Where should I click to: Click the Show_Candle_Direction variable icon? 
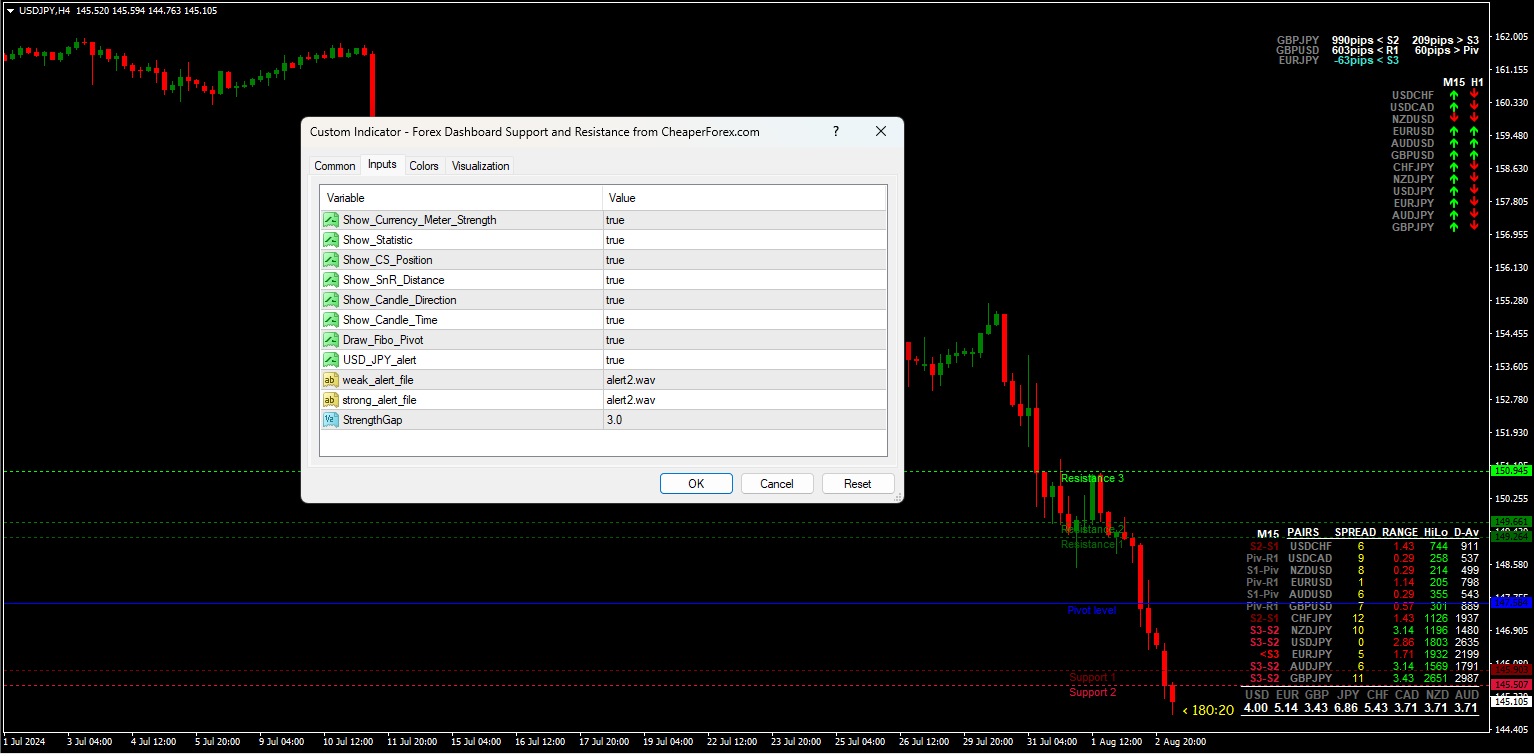pos(331,300)
